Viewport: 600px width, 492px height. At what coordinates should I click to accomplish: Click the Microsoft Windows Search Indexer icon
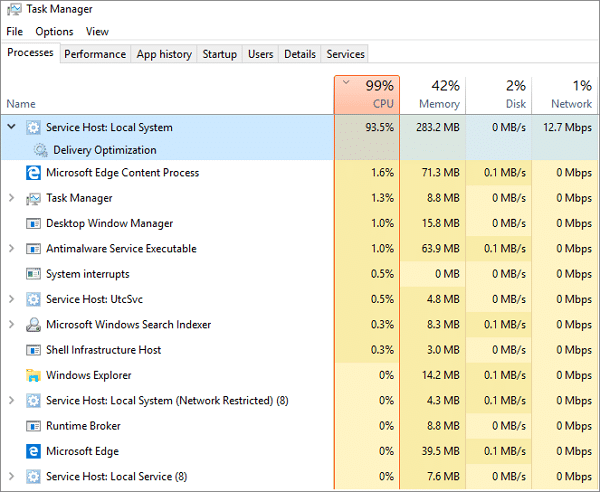click(x=33, y=324)
